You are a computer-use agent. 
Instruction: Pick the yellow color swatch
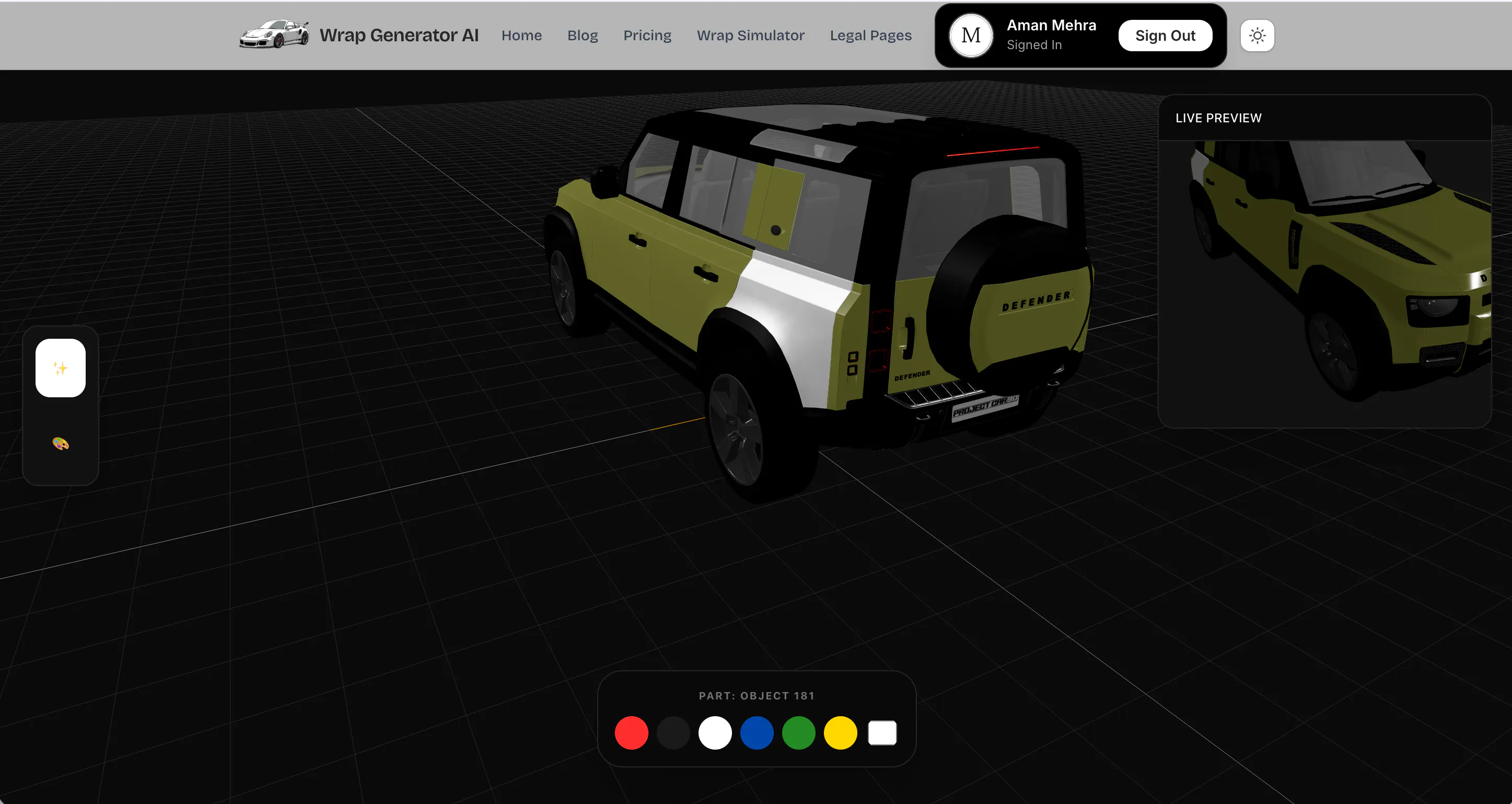[x=841, y=732]
